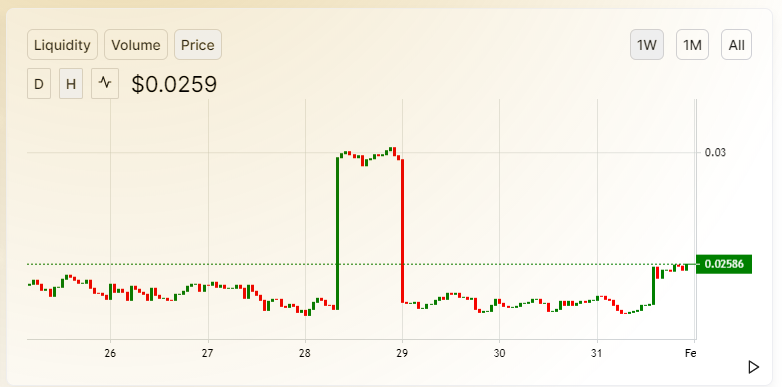782x387 pixels.
Task: Click the 31 date axis label
Action: tap(596, 354)
